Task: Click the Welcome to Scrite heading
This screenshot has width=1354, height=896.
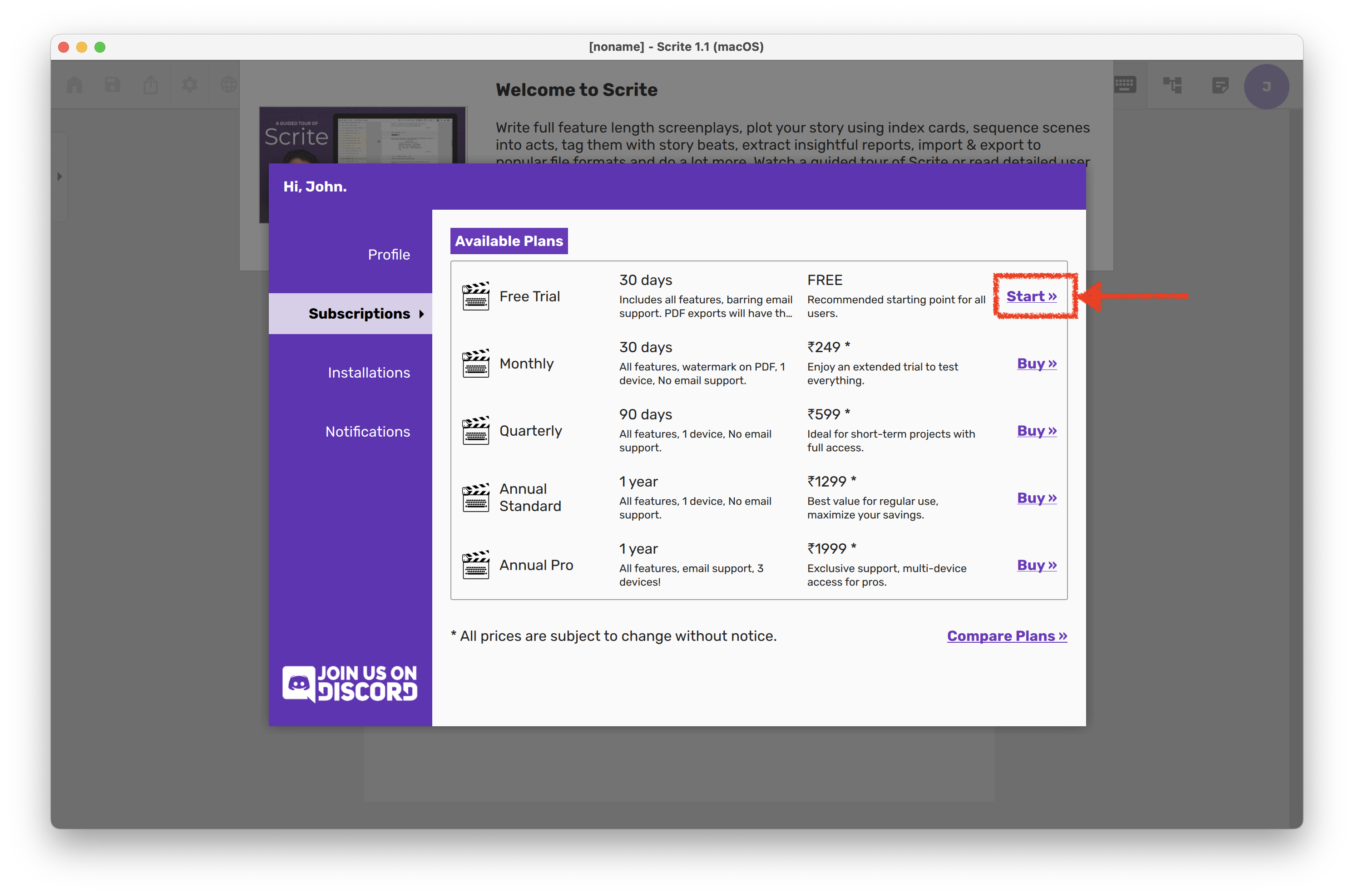Action: pyautogui.click(x=576, y=90)
